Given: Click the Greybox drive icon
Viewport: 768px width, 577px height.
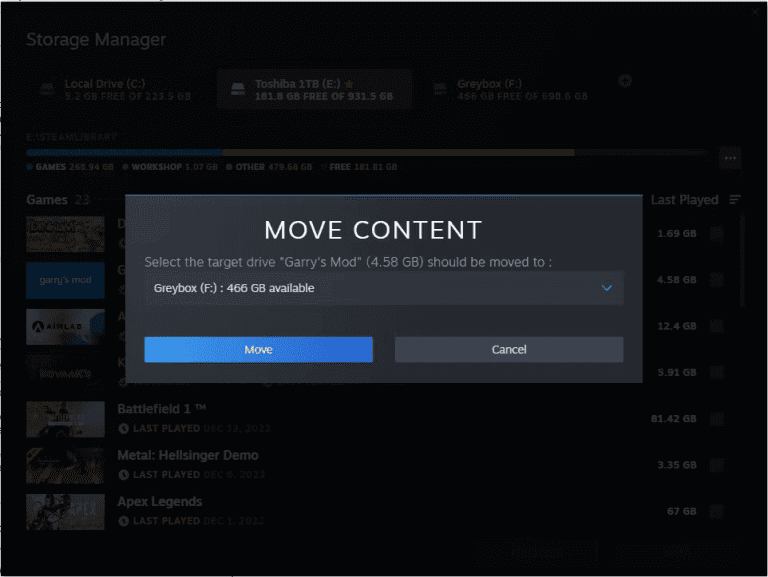Looking at the screenshot, I should (x=440, y=89).
